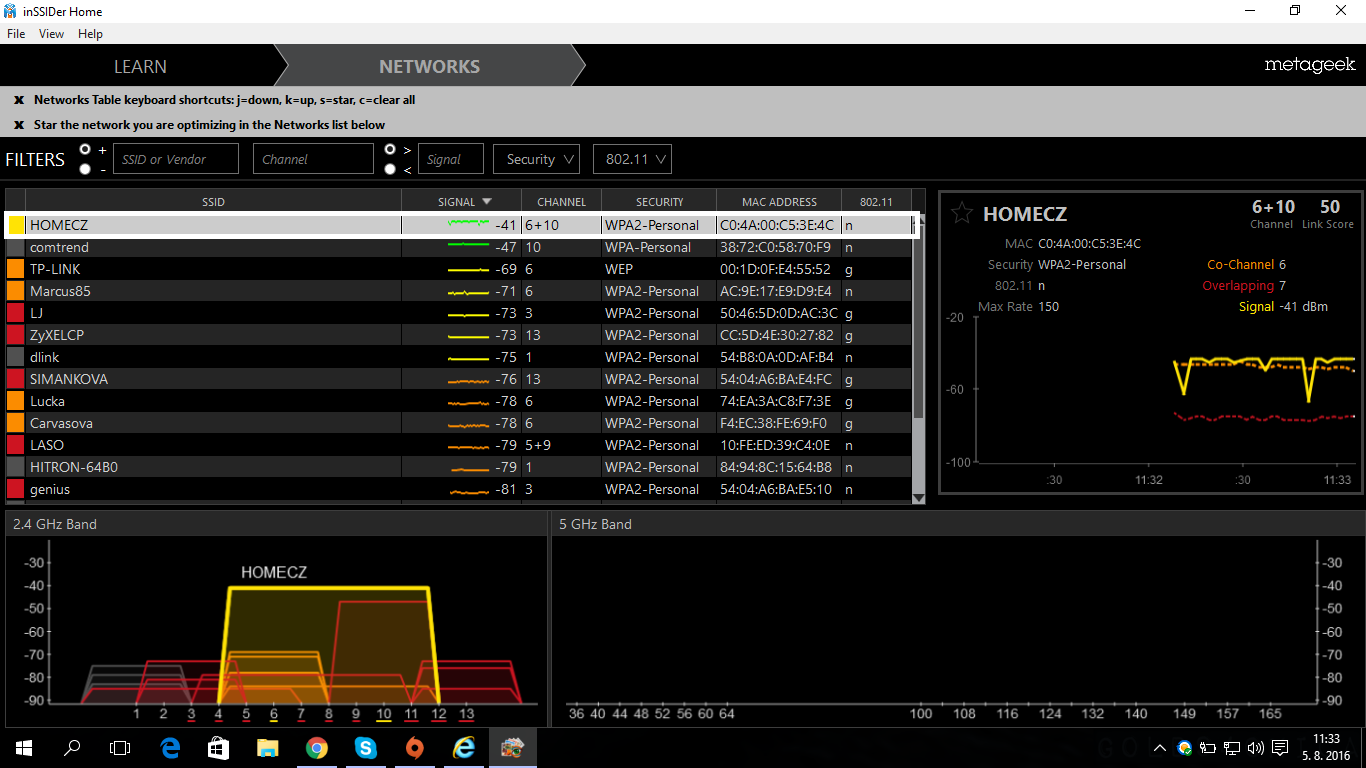
Task: Click the red swatch beside LJ
Action: click(15, 313)
